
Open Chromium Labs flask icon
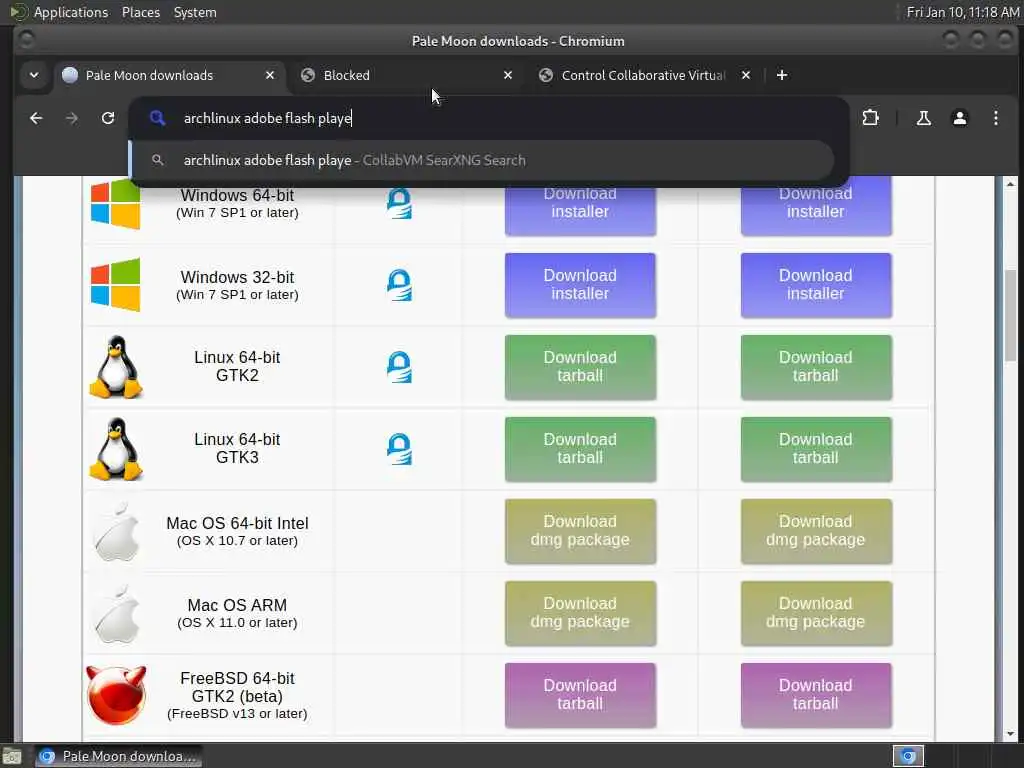(x=923, y=118)
